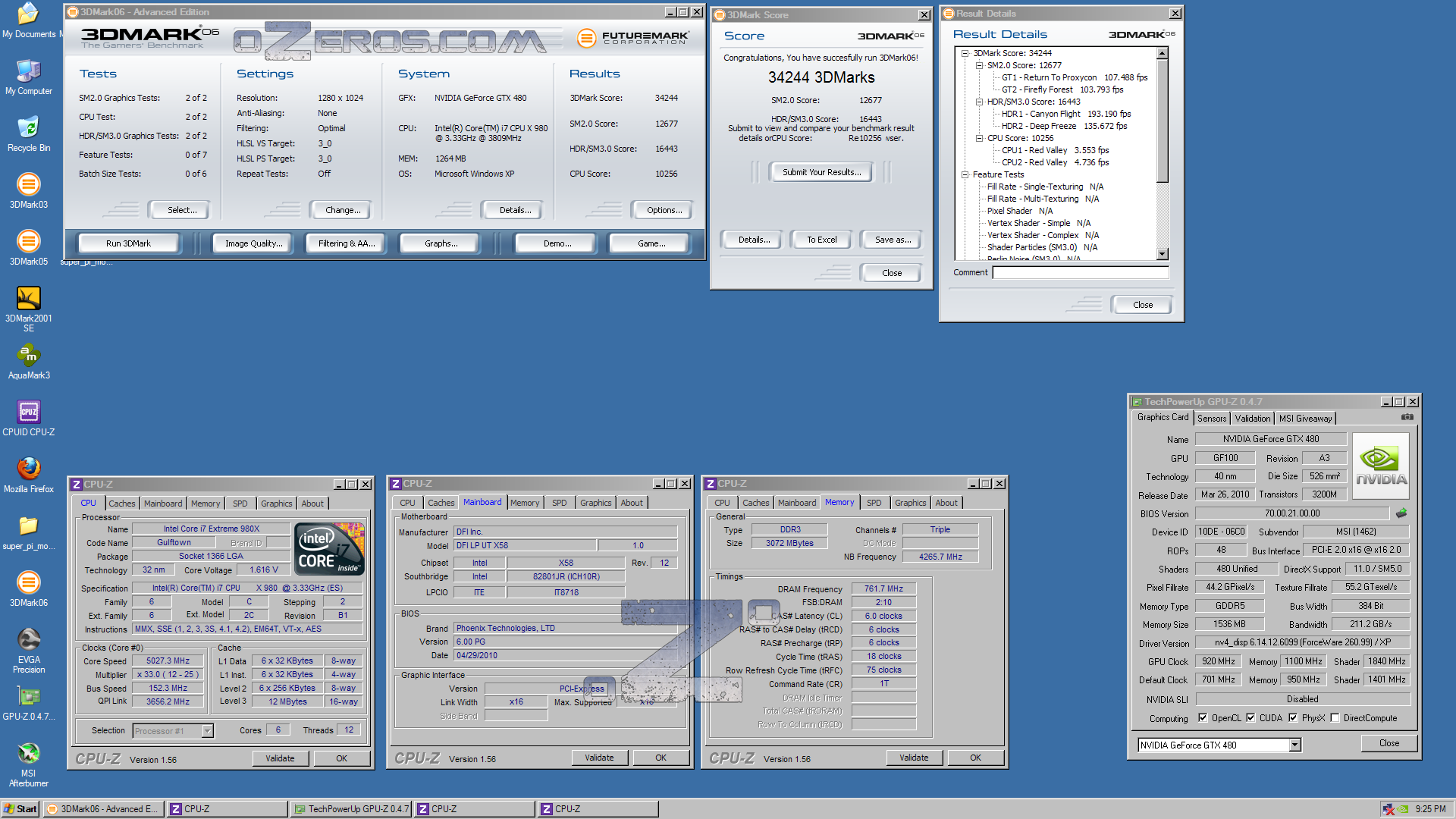Click up arrow of Result Details scrollbar
Screen dimensions: 1456x819
1162,53
